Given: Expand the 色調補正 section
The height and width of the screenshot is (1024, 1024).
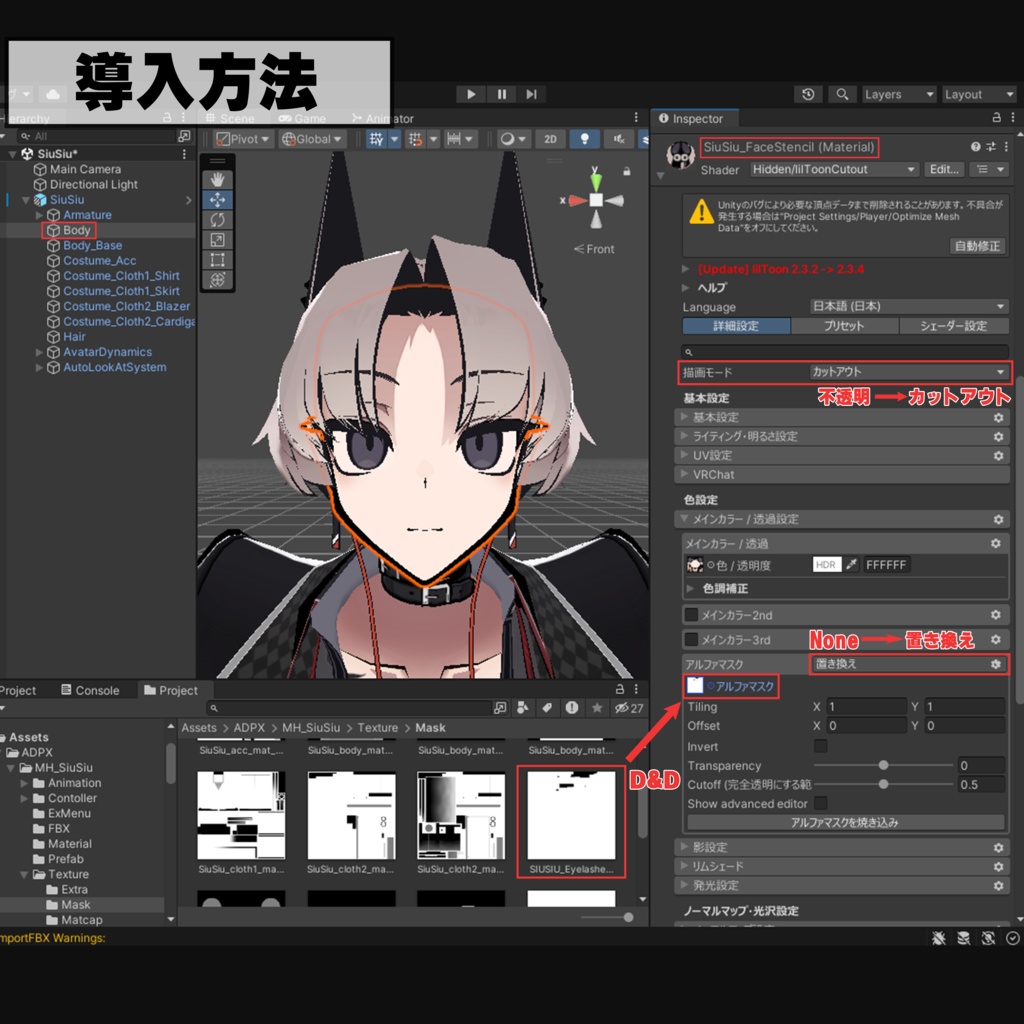Looking at the screenshot, I should [x=690, y=588].
